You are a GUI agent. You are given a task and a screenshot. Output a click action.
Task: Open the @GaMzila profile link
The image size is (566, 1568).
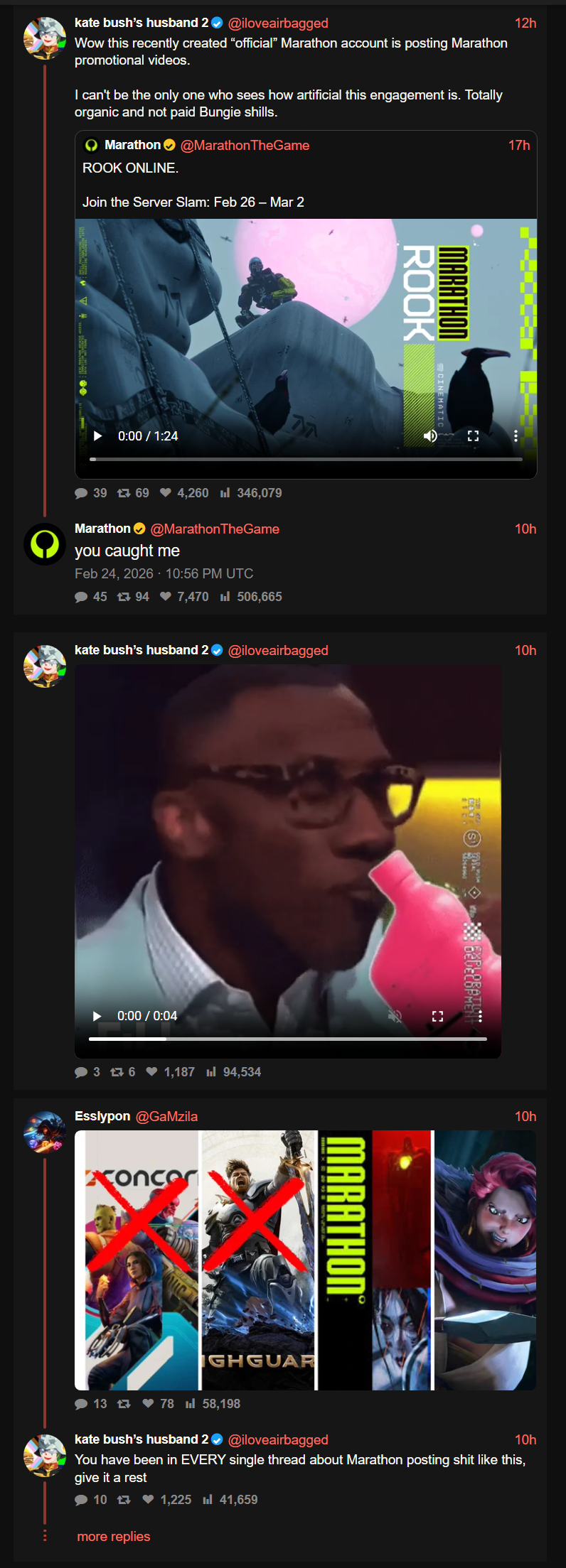pyautogui.click(x=166, y=1116)
